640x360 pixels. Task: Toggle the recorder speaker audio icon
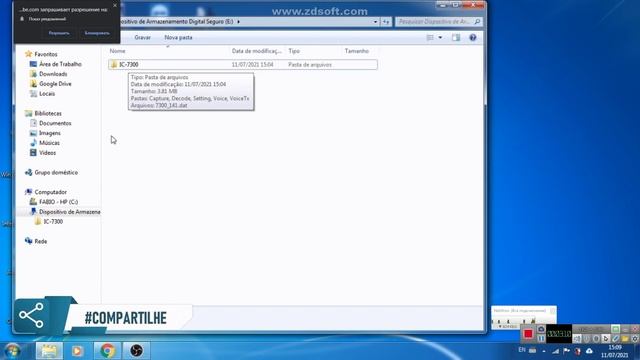pos(577,338)
